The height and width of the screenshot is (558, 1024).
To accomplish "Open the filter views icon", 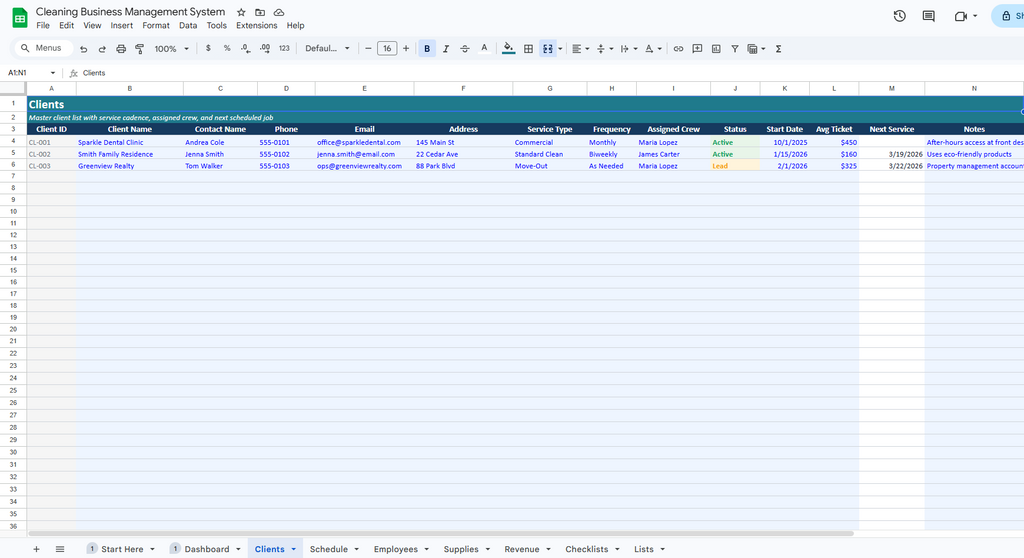I will (756, 48).
